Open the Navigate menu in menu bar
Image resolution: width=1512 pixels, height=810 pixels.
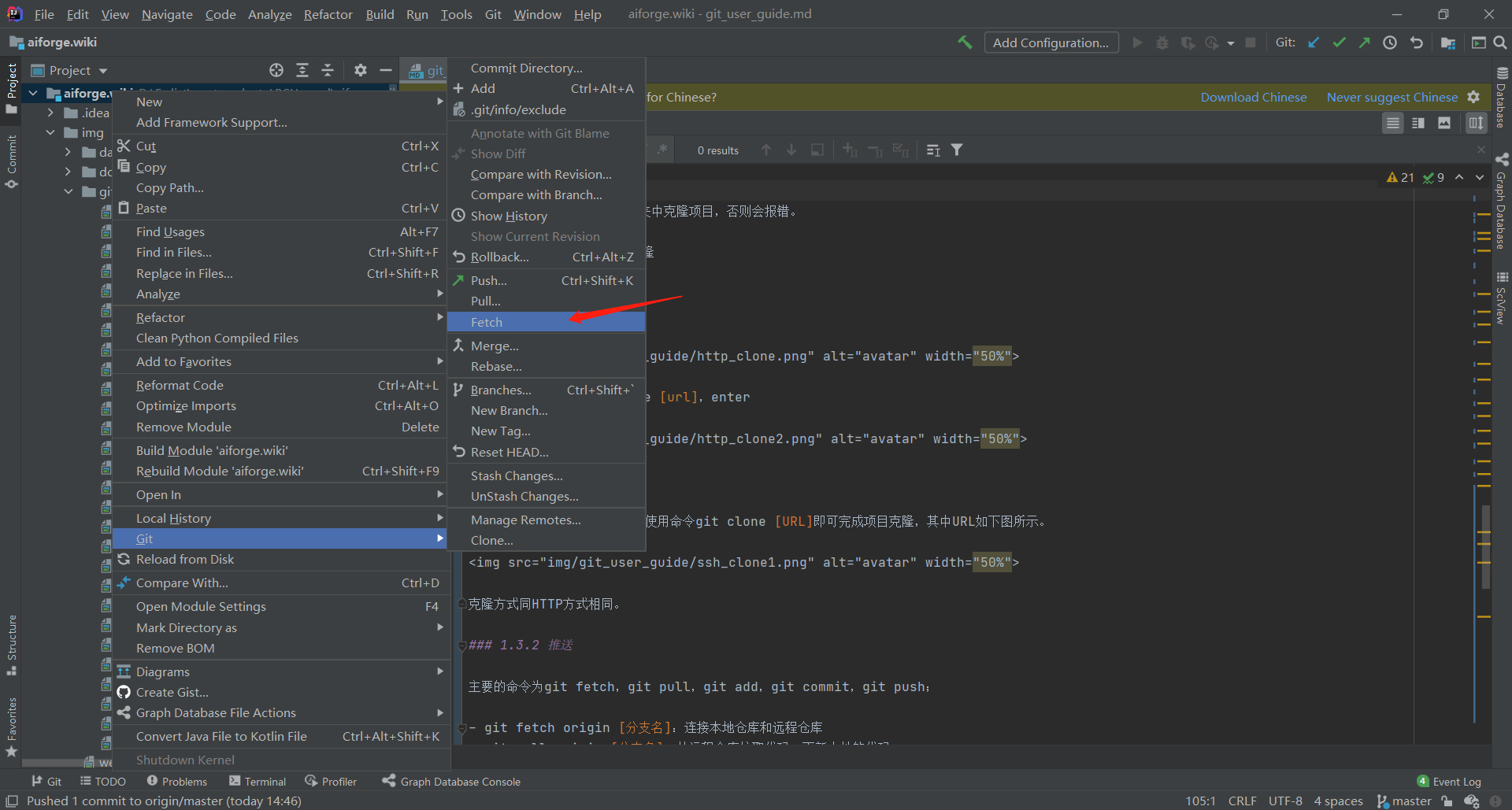point(167,14)
